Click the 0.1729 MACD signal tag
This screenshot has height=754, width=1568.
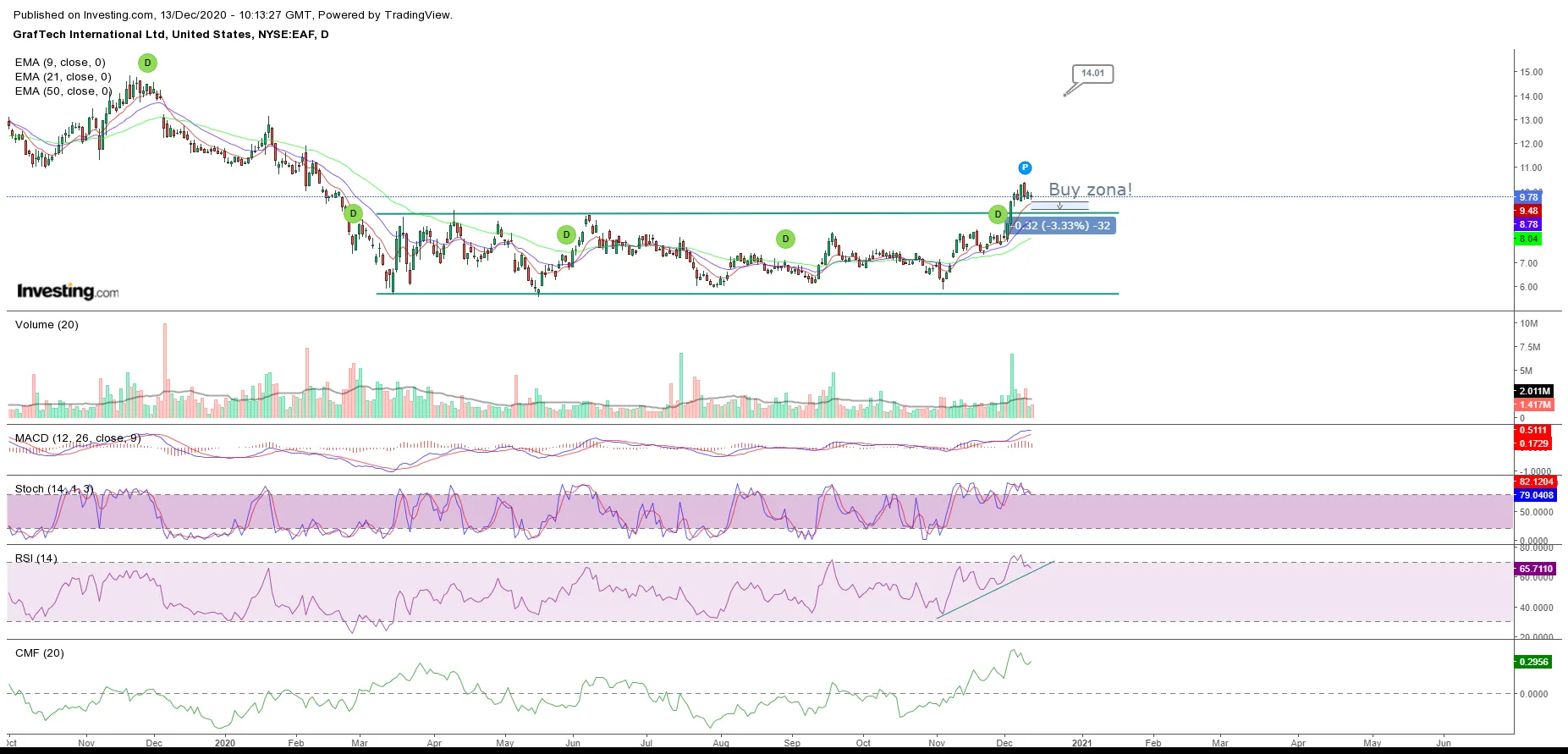[1533, 443]
